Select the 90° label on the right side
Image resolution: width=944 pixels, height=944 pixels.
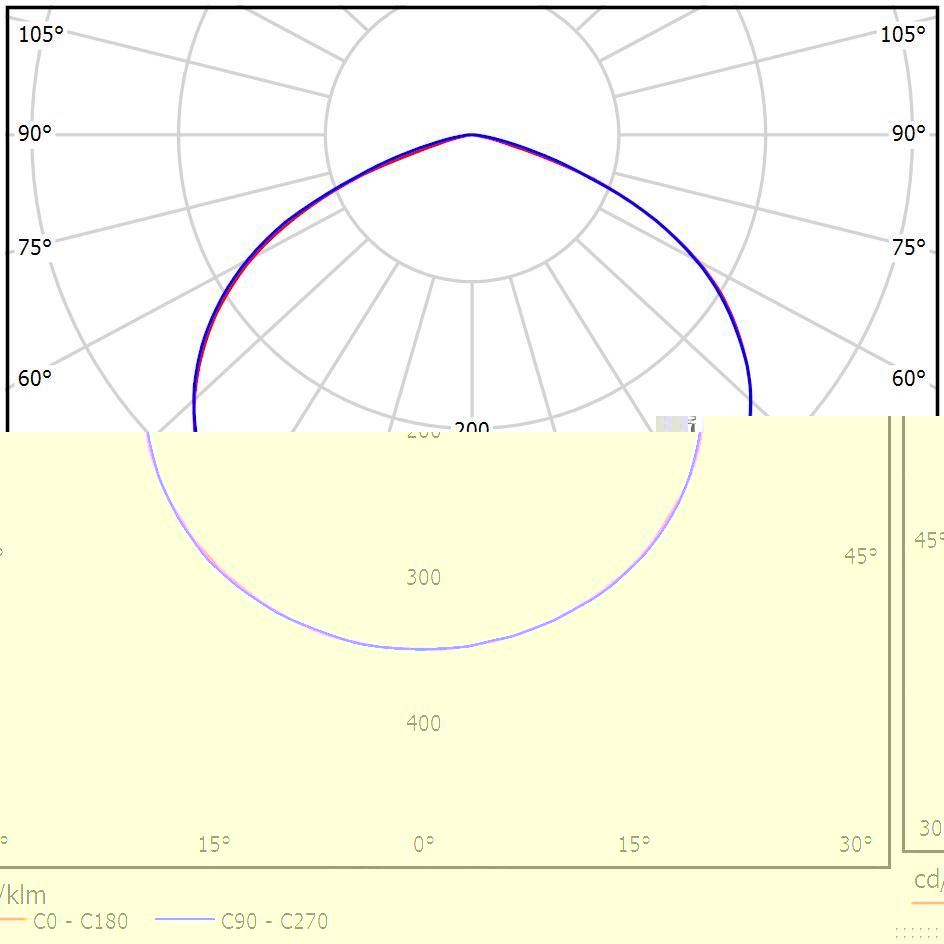908,134
